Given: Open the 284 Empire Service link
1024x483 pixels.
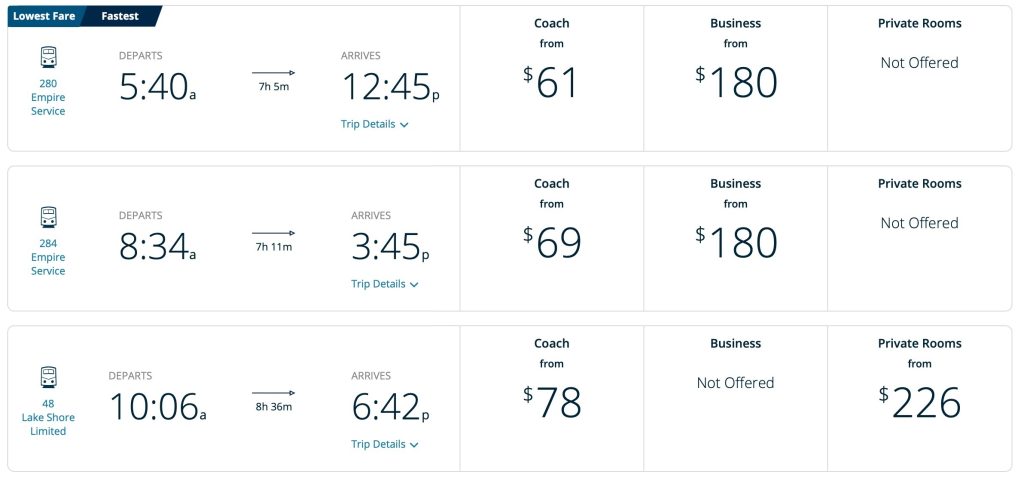Looking at the screenshot, I should 48,257.
